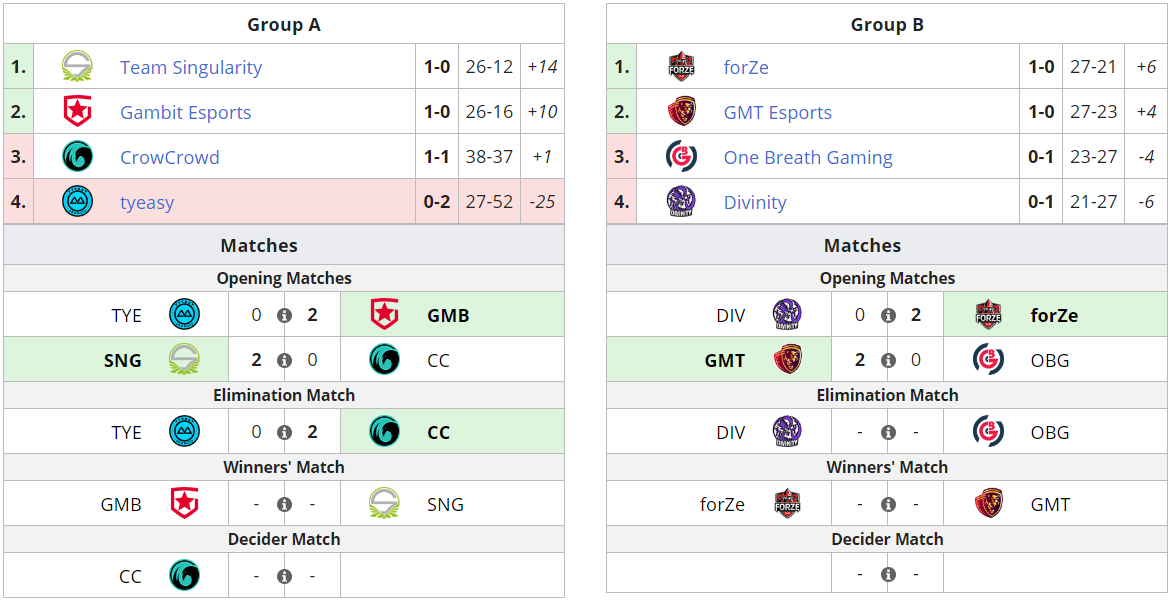
Task: Open info for TYE vs GMB opening match
Action: point(284,316)
